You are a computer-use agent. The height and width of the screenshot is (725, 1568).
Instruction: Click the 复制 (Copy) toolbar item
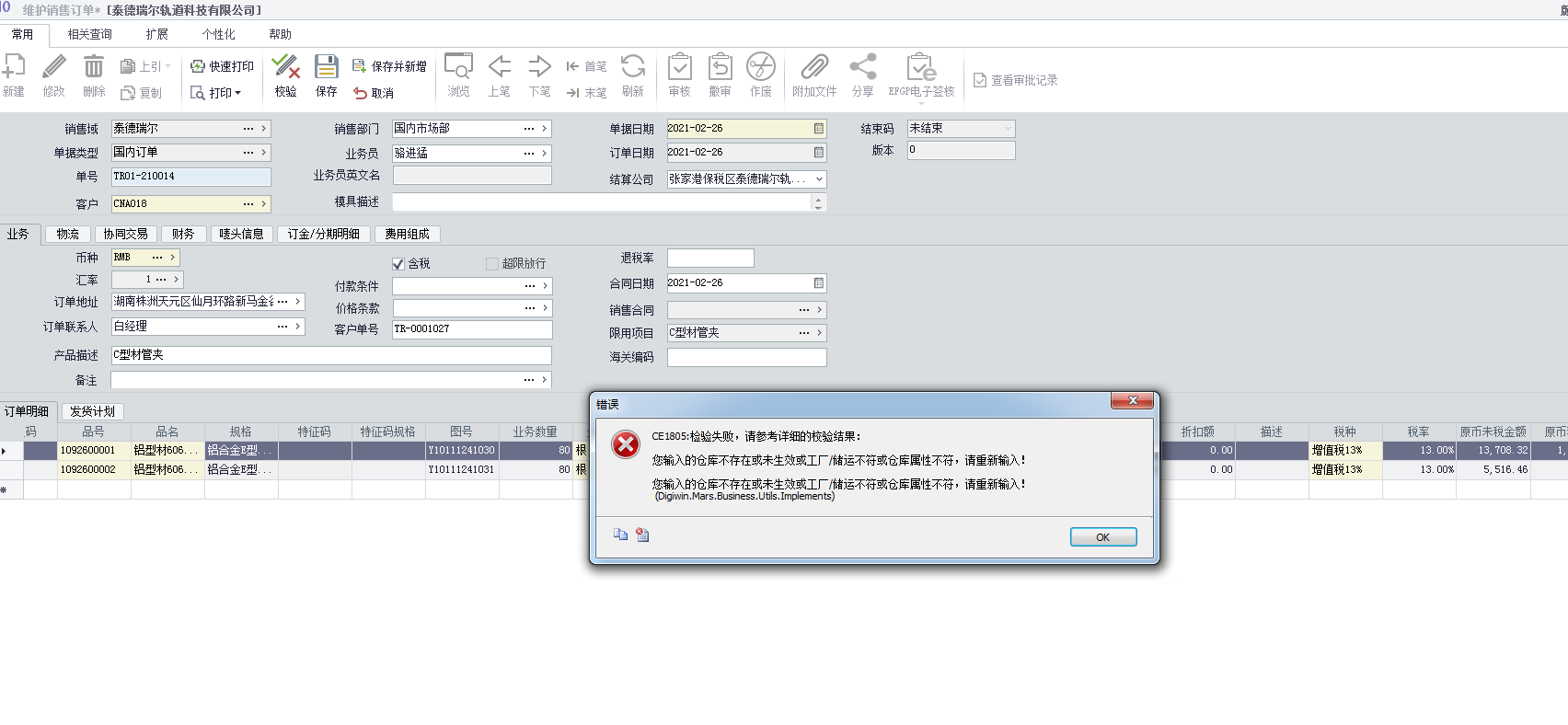coord(142,93)
